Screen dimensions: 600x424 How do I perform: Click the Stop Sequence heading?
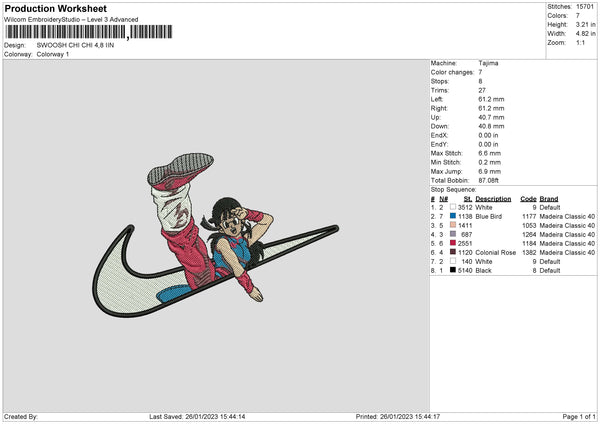click(453, 189)
